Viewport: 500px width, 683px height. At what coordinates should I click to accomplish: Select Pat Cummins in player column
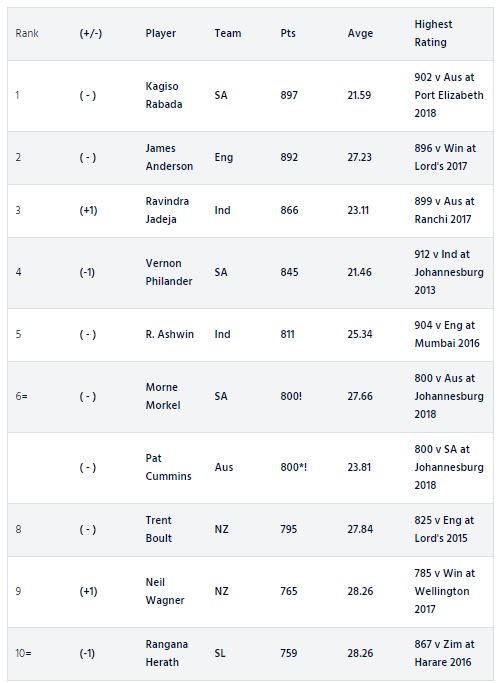(x=169, y=467)
